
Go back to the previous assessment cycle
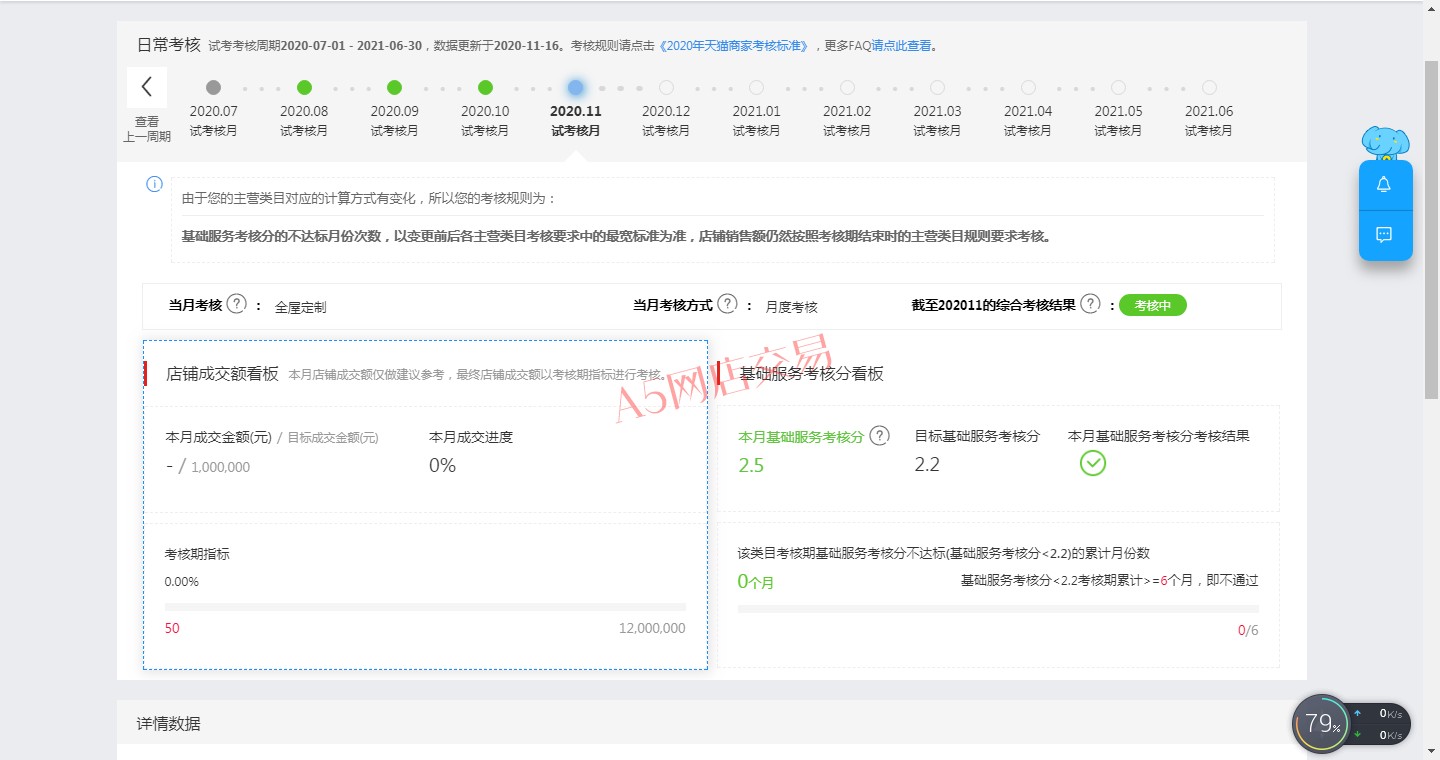[147, 87]
